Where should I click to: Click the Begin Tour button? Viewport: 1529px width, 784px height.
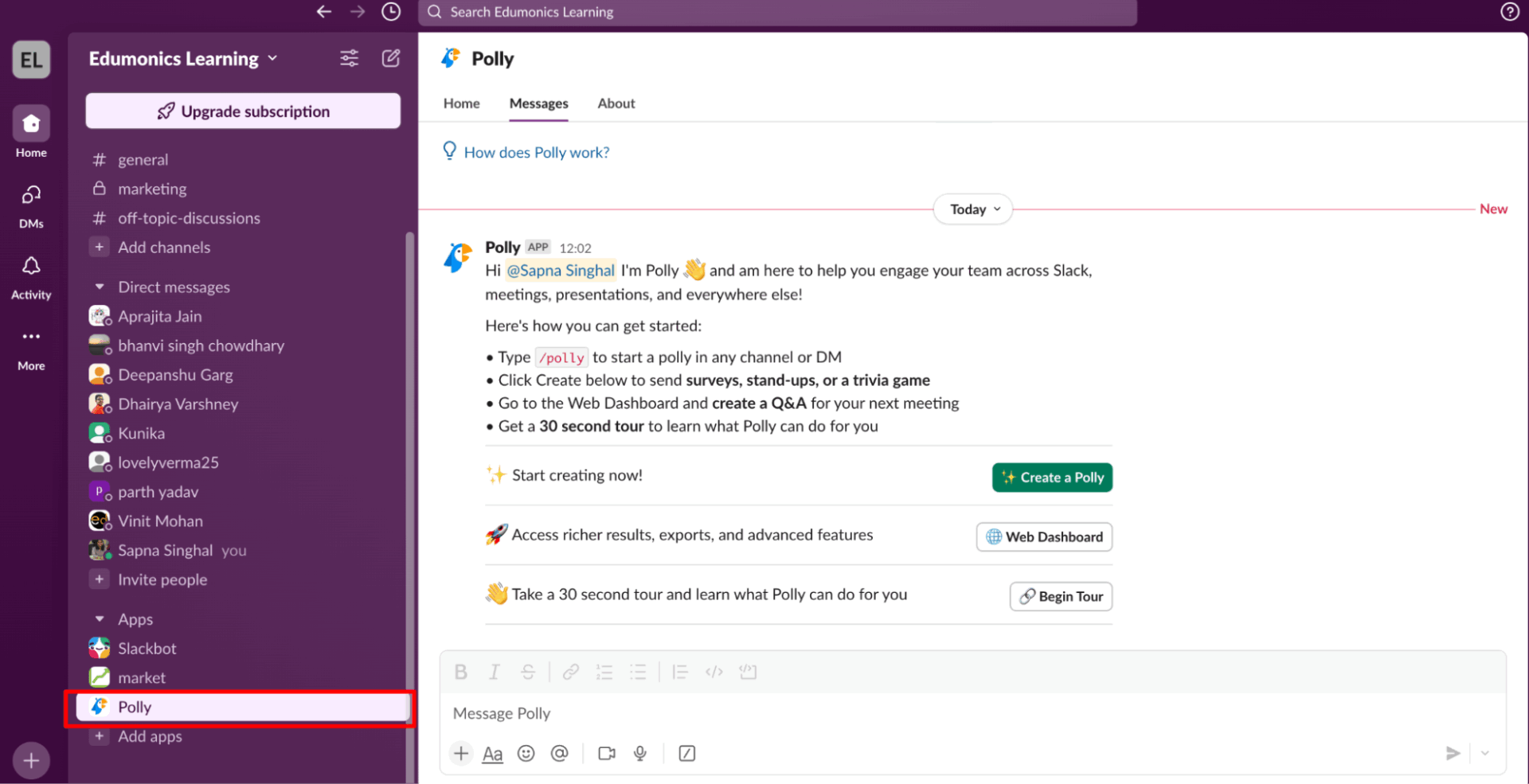(x=1061, y=596)
